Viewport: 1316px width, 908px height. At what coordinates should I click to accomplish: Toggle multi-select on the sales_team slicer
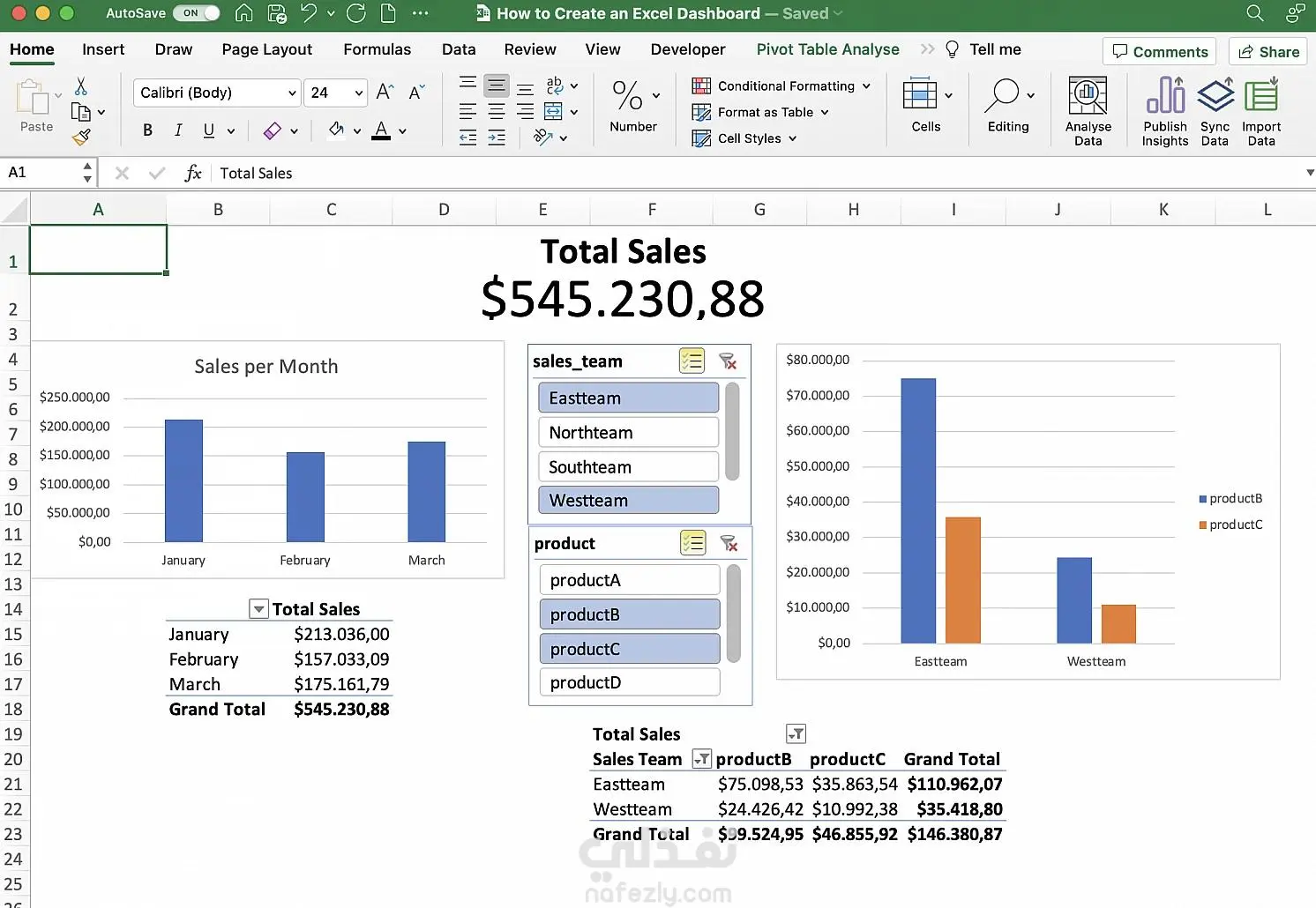(x=692, y=361)
